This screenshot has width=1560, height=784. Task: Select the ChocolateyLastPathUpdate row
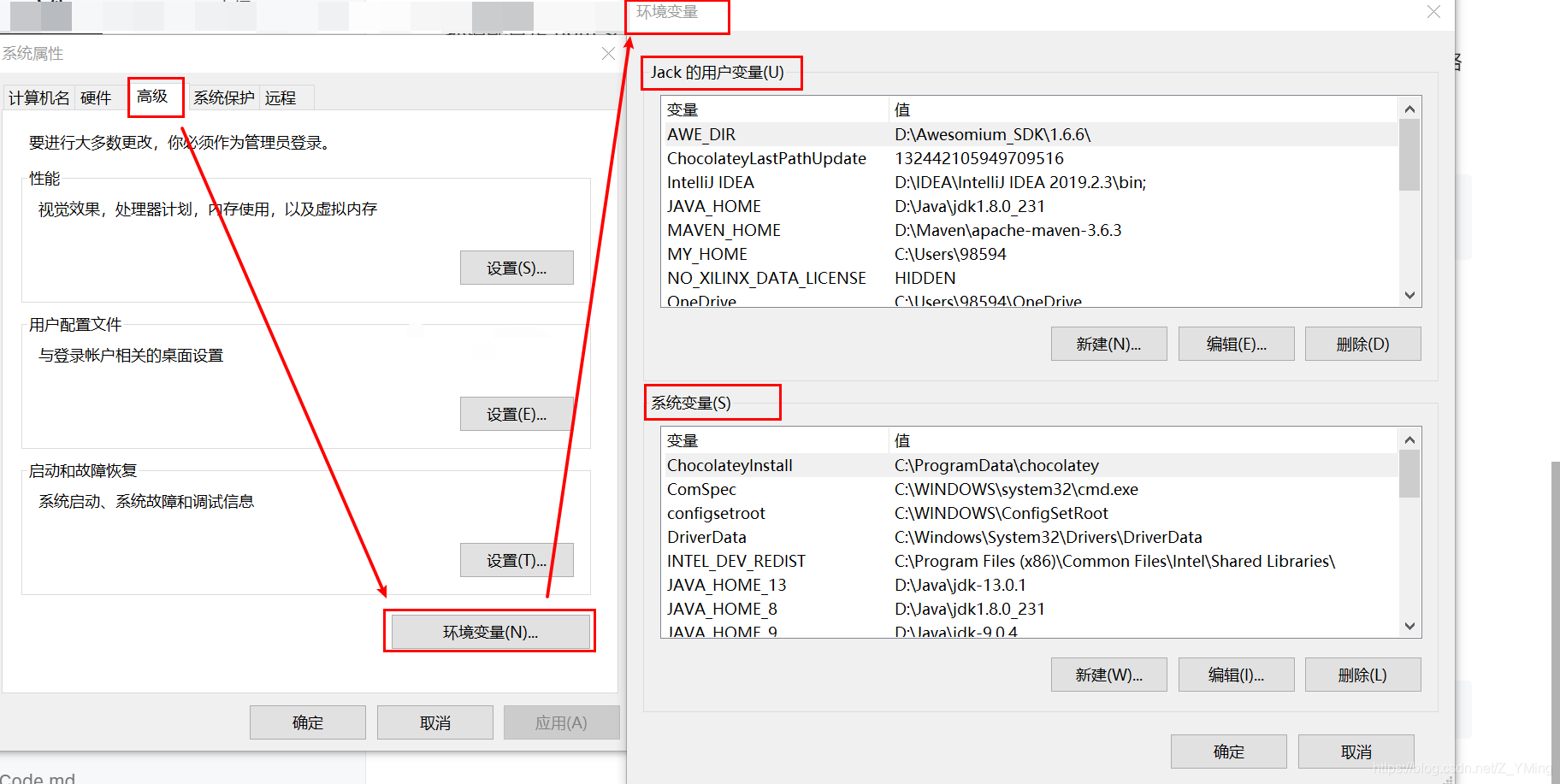1031,158
